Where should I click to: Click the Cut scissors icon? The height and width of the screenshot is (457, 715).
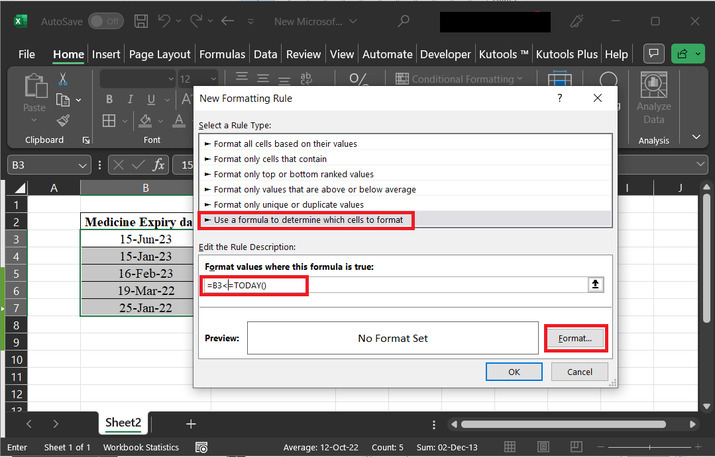63,79
